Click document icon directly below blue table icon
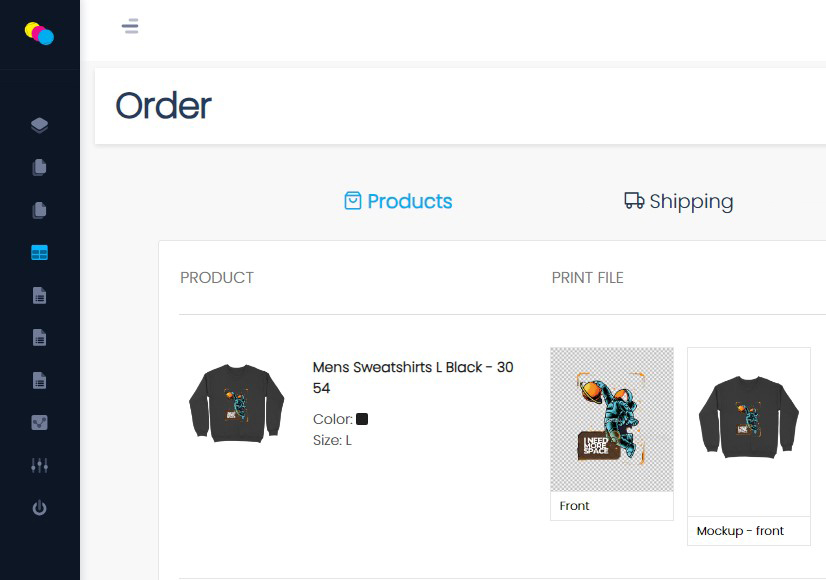 click(39, 295)
